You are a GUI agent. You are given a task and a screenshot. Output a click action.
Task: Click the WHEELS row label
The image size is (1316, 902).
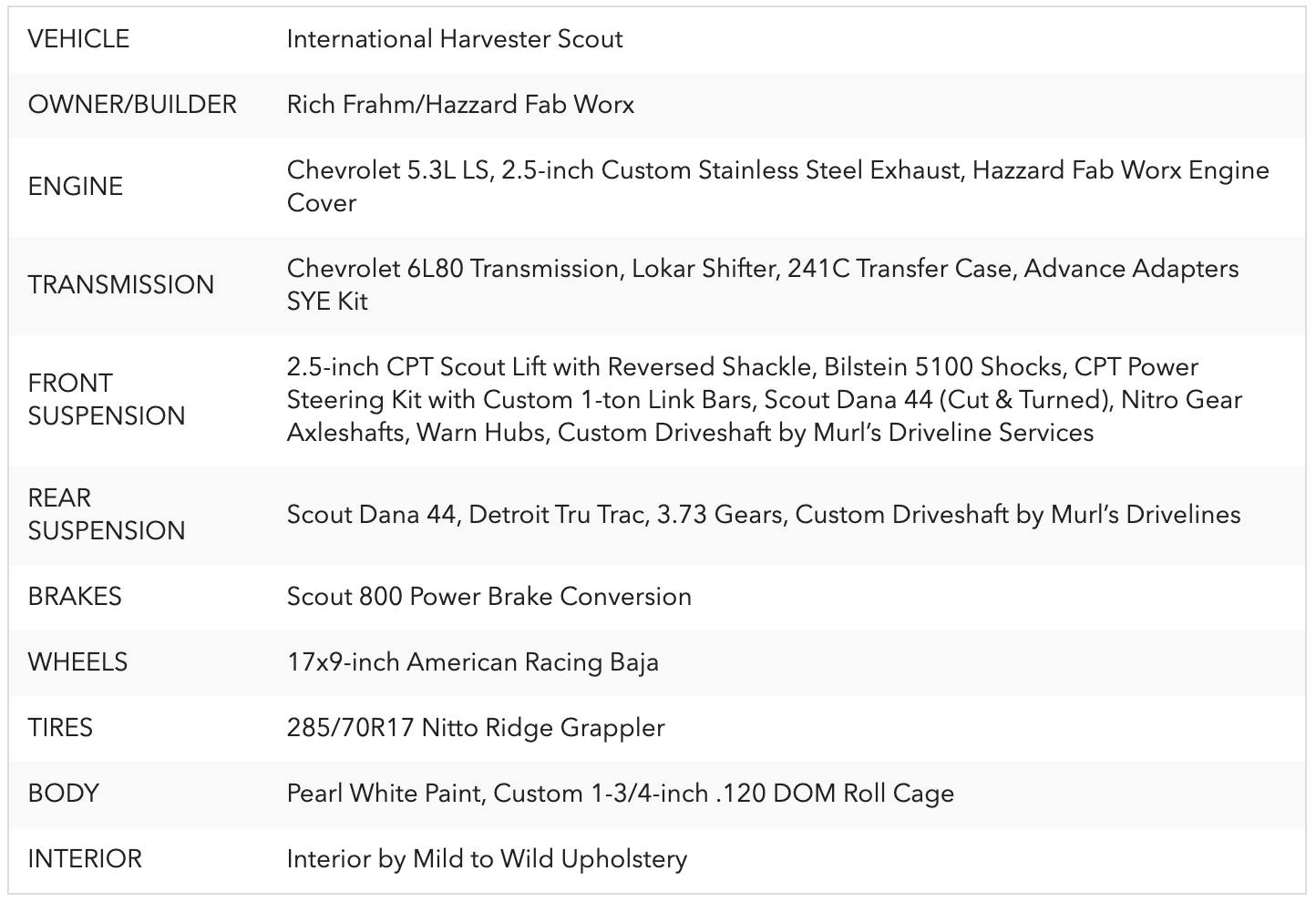click(x=77, y=662)
